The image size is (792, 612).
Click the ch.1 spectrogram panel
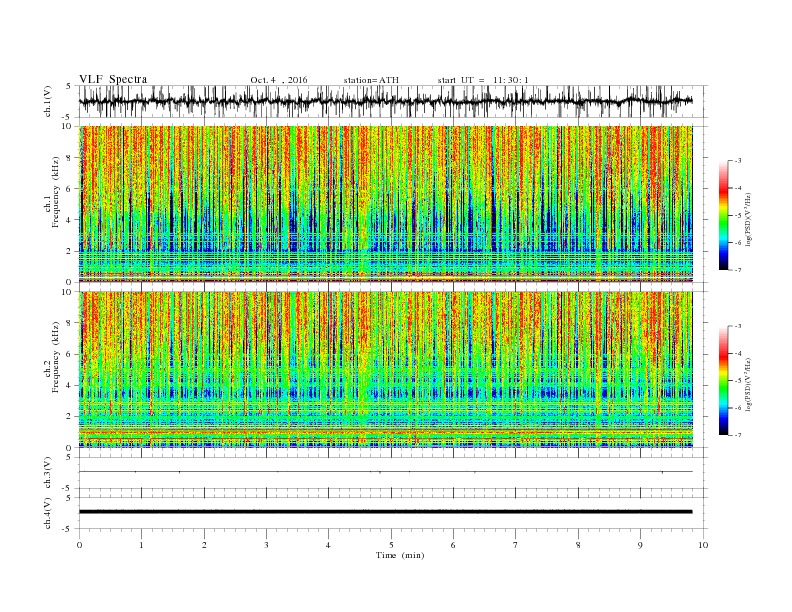[x=385, y=204]
